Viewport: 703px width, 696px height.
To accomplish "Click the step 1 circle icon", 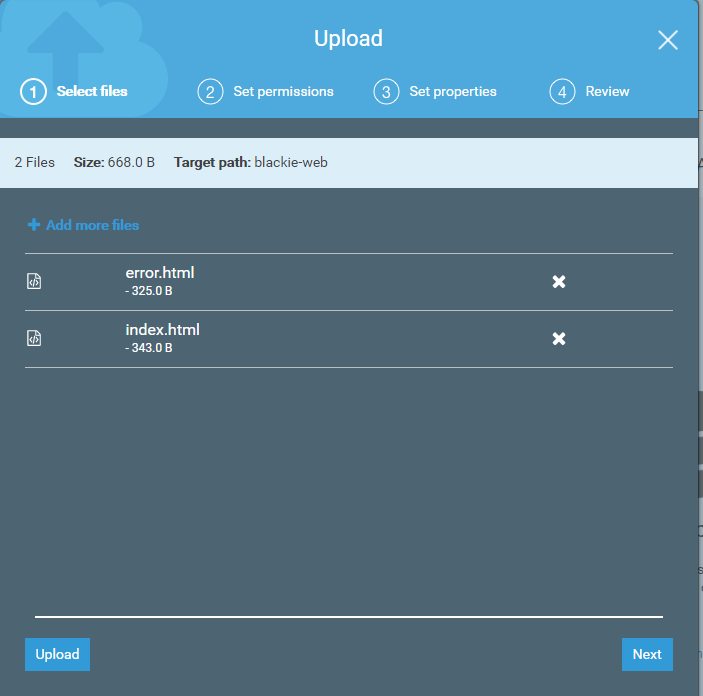I will (x=33, y=92).
